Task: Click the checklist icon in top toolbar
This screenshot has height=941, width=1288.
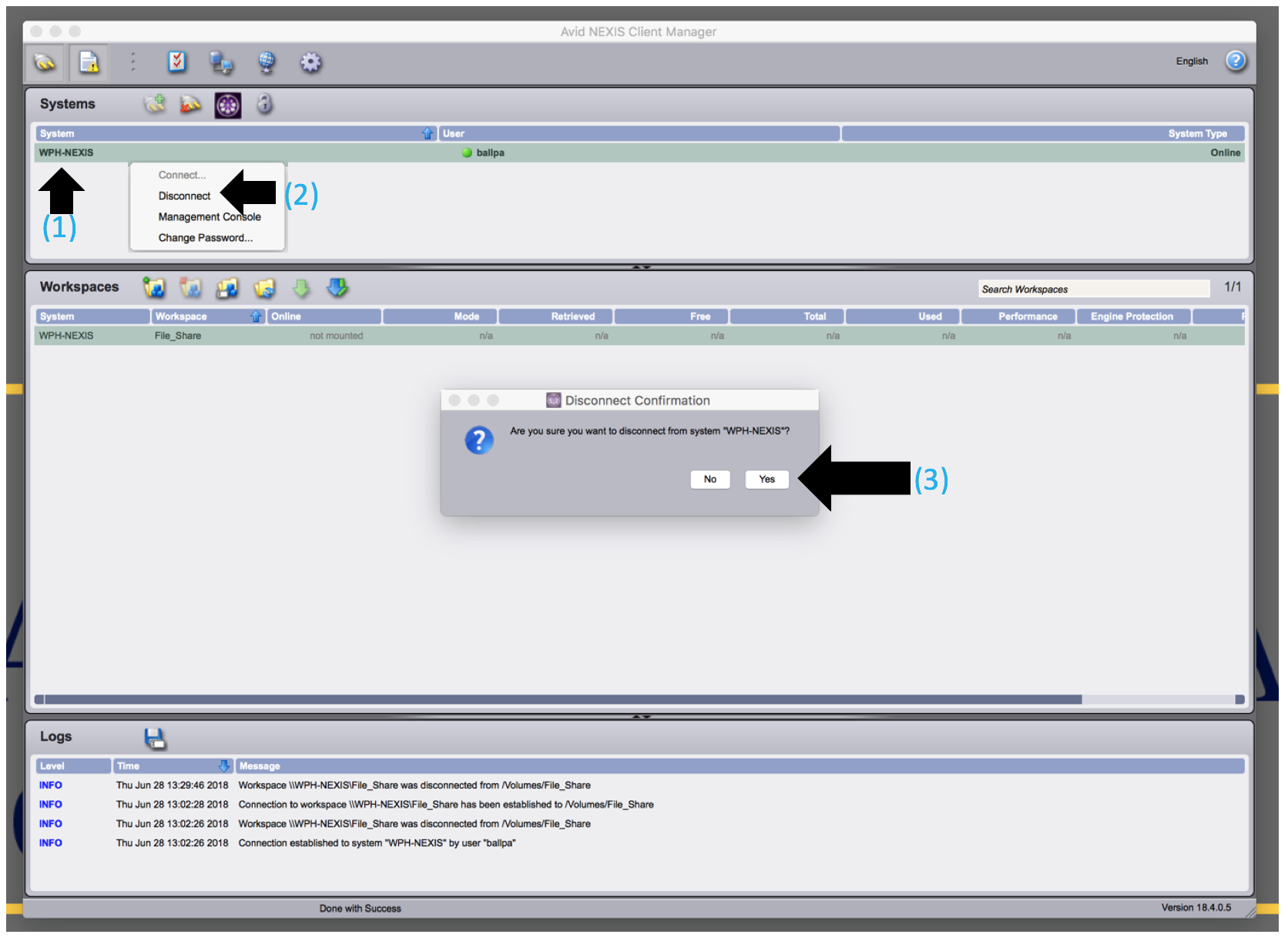Action: click(177, 62)
